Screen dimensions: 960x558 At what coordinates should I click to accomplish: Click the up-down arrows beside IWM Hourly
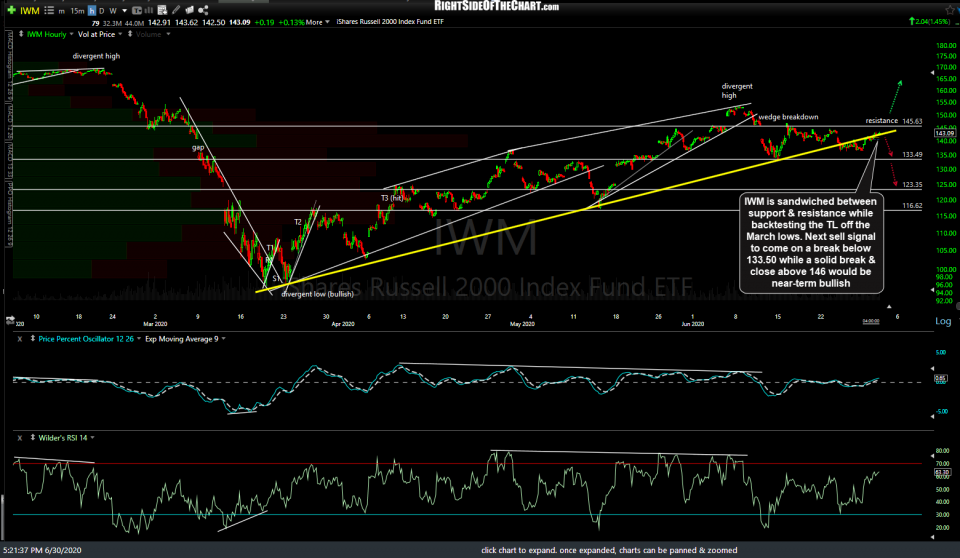click(x=21, y=34)
